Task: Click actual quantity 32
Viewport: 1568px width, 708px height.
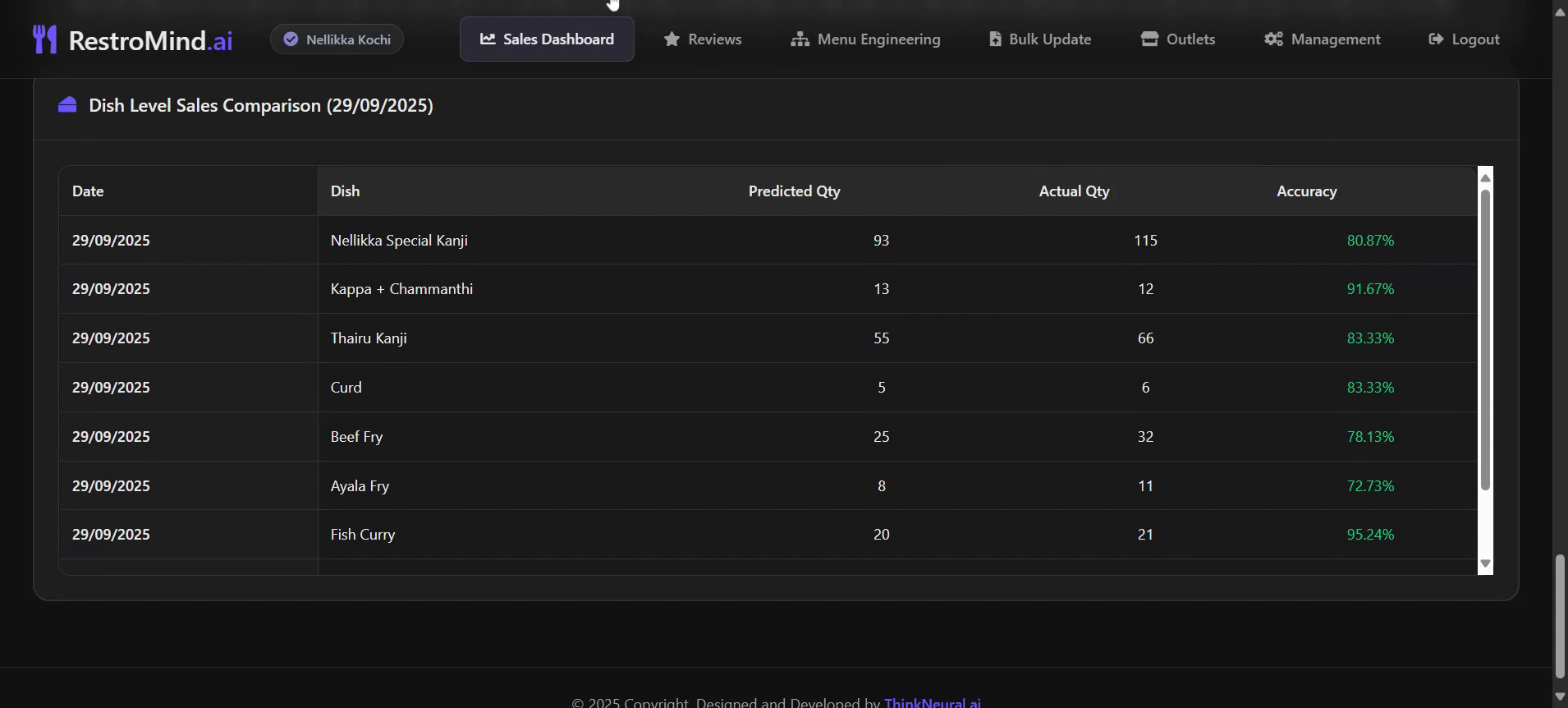Action: [1145, 436]
